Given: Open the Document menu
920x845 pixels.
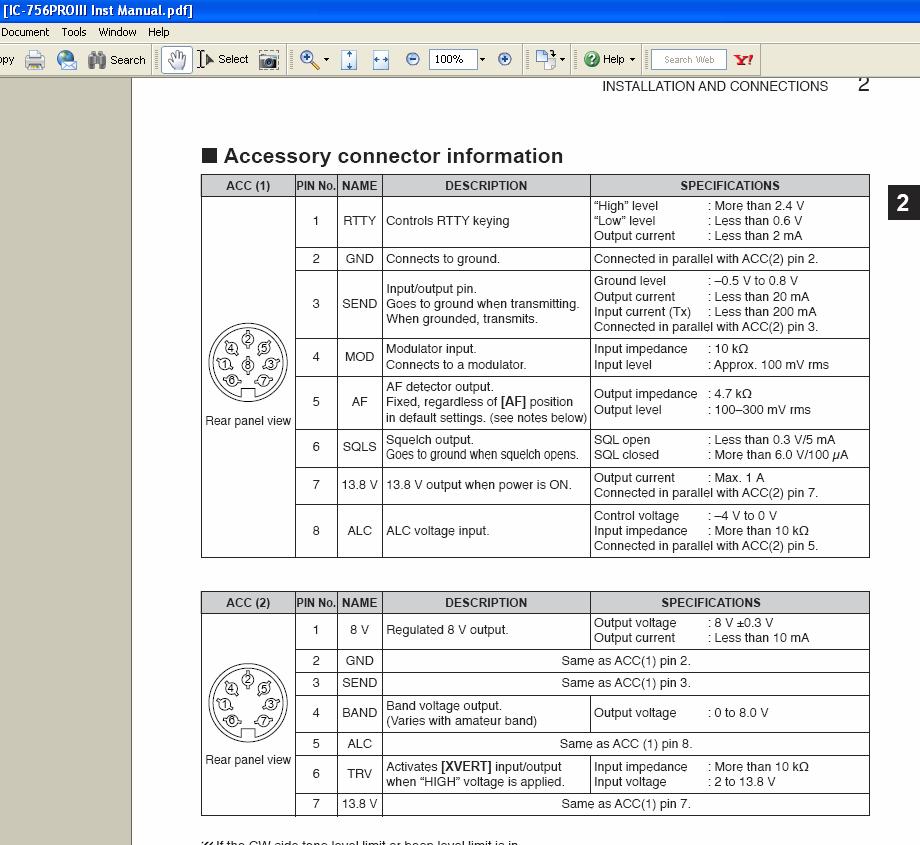Looking at the screenshot, I should click(x=25, y=32).
